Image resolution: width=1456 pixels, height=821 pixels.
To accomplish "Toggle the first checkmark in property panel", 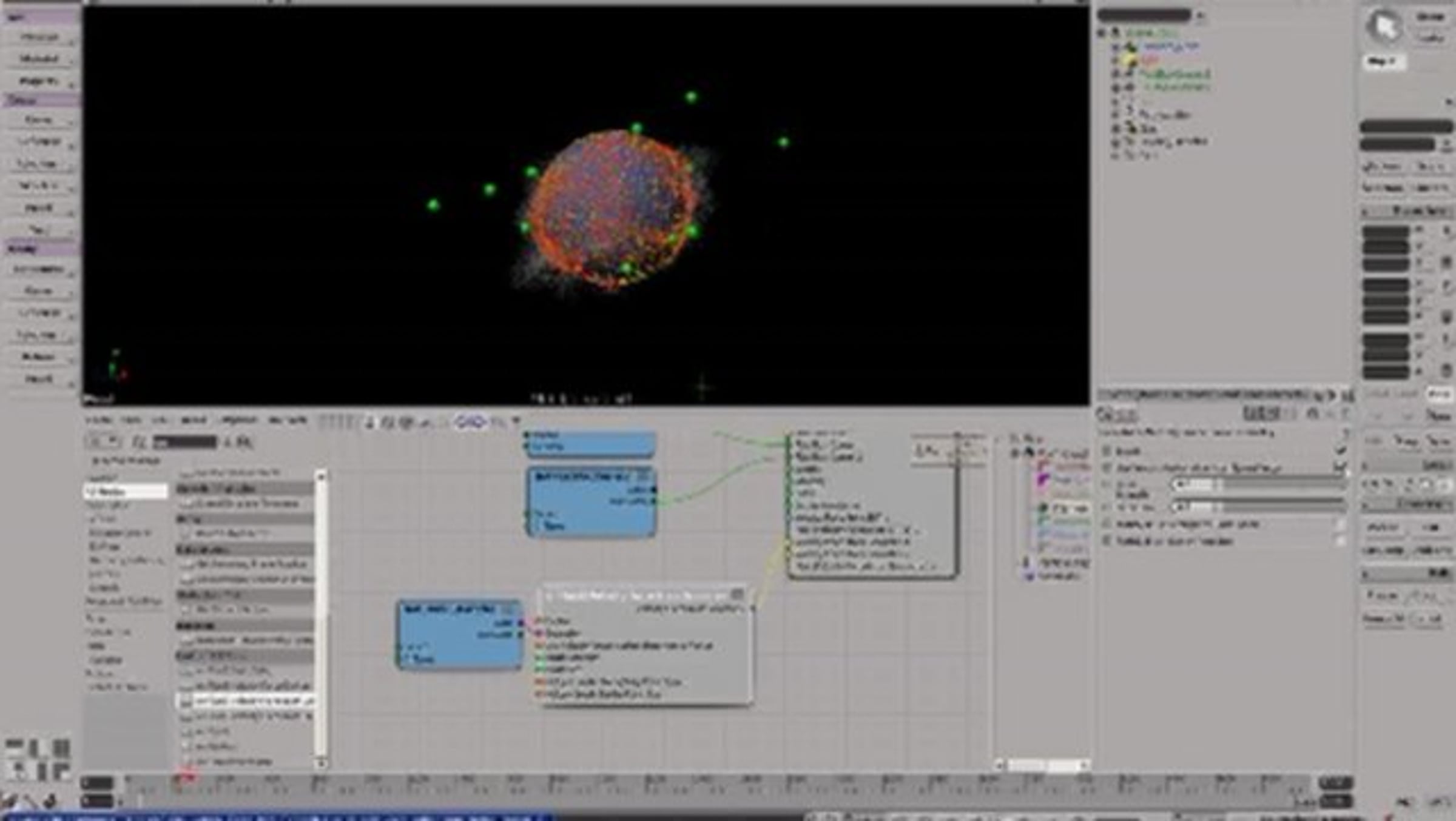I will (x=1340, y=451).
